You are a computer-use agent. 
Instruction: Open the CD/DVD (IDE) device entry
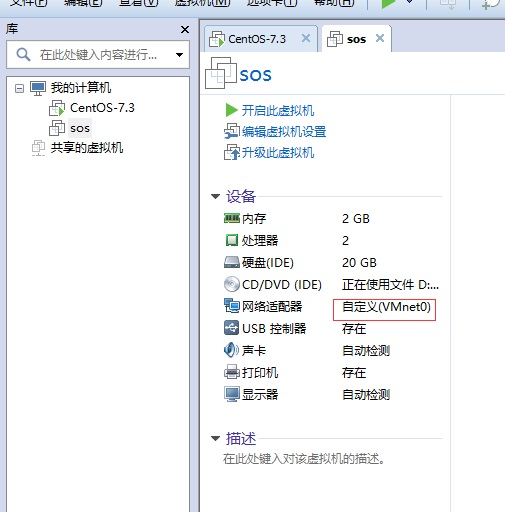tap(282, 285)
